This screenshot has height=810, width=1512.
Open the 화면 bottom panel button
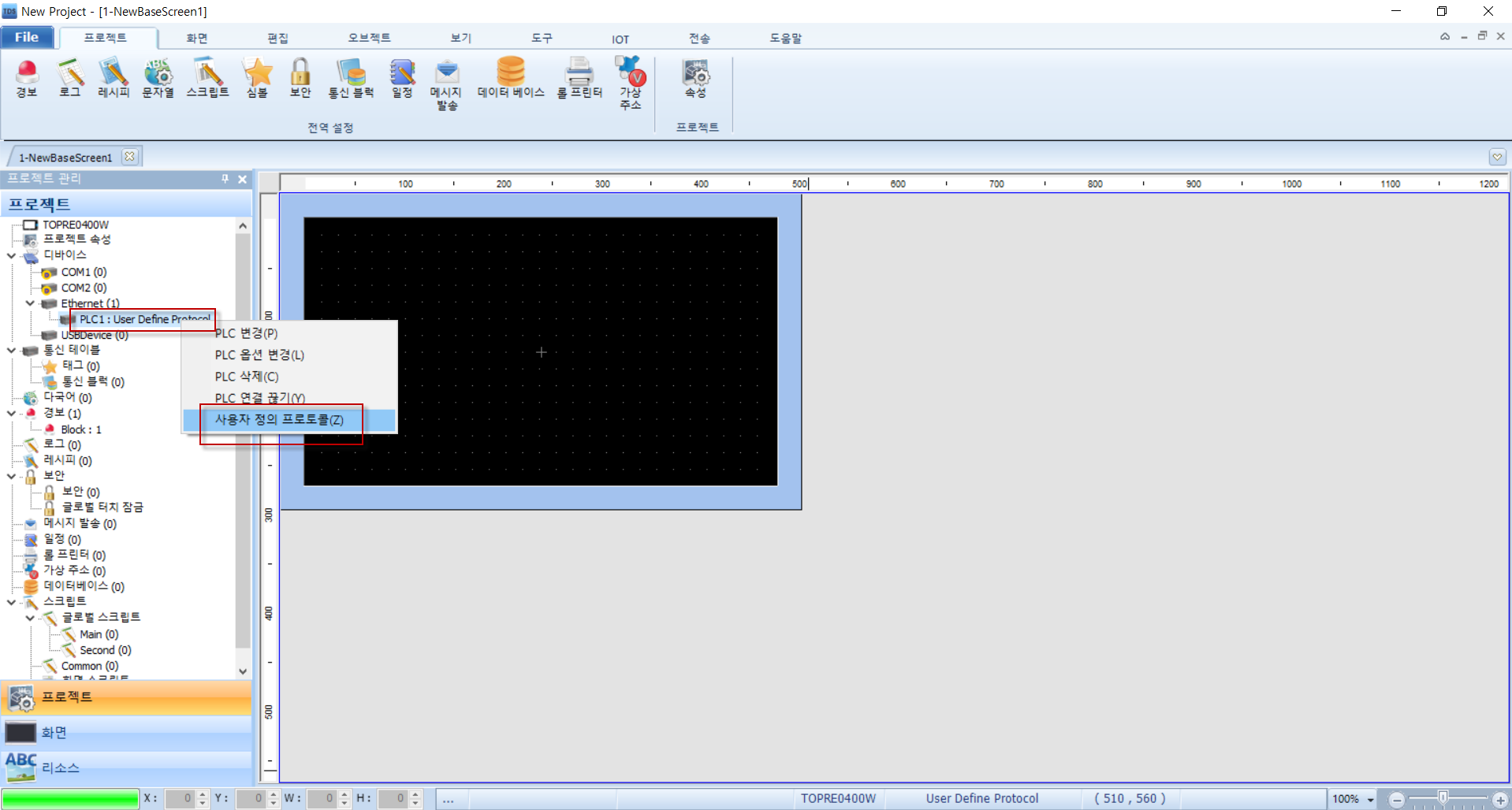pos(126,733)
